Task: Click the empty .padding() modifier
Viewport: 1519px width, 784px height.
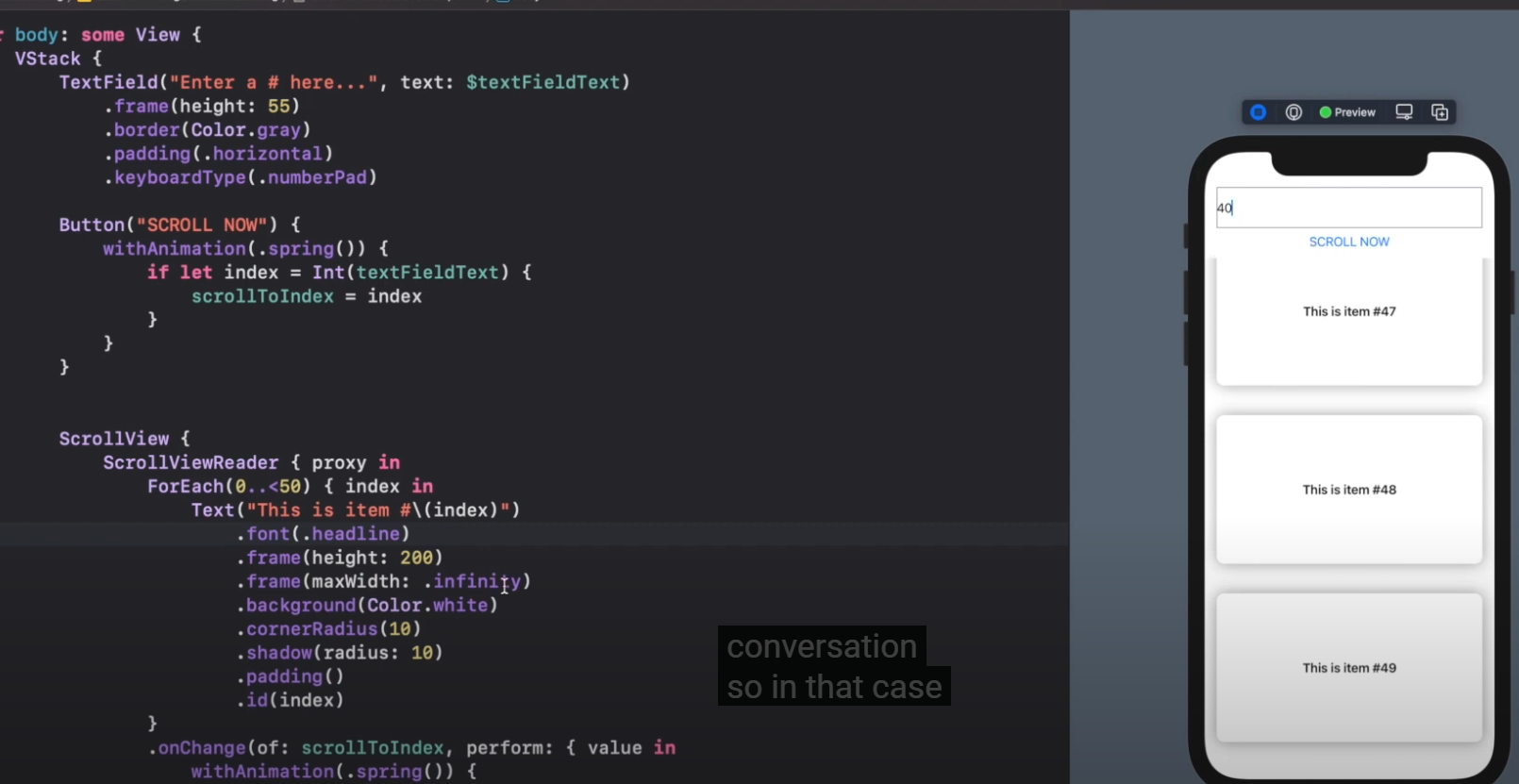Action: (x=290, y=676)
